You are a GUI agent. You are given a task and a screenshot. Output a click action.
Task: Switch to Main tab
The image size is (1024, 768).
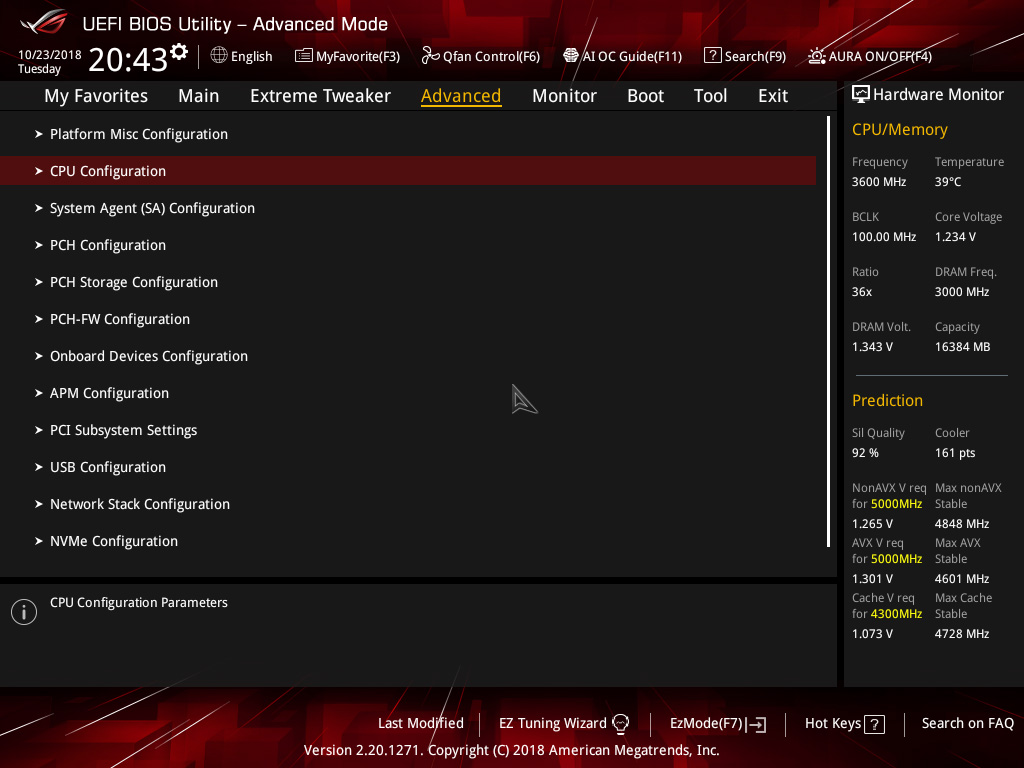199,96
